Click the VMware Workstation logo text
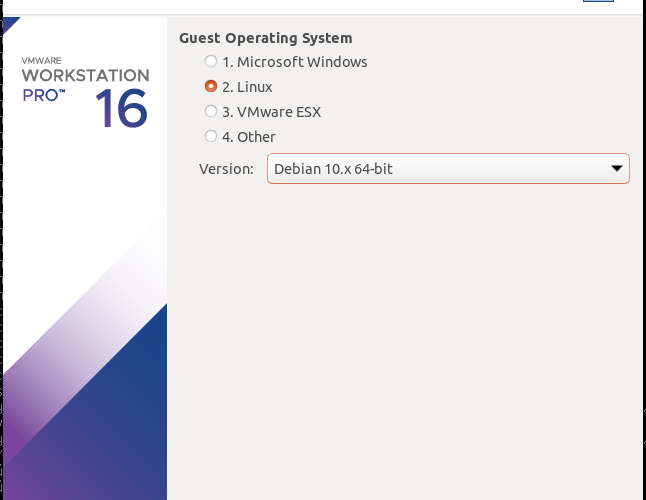 [85, 75]
